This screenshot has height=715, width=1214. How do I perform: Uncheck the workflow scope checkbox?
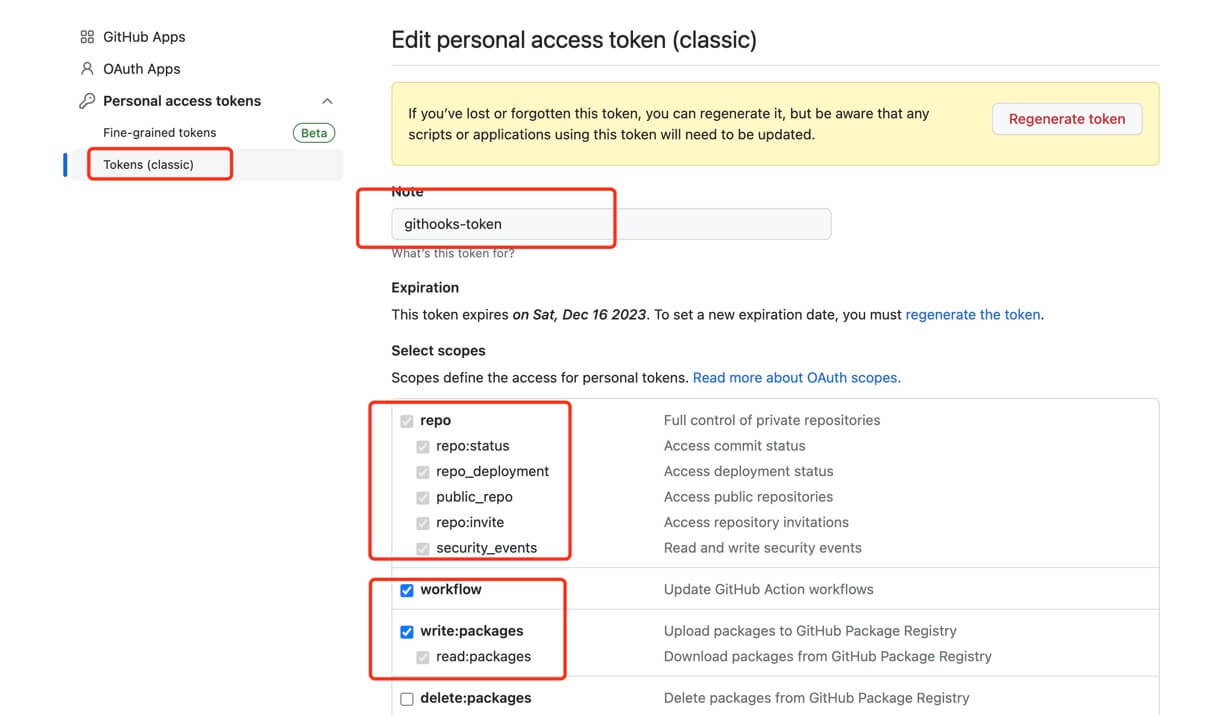[407, 590]
